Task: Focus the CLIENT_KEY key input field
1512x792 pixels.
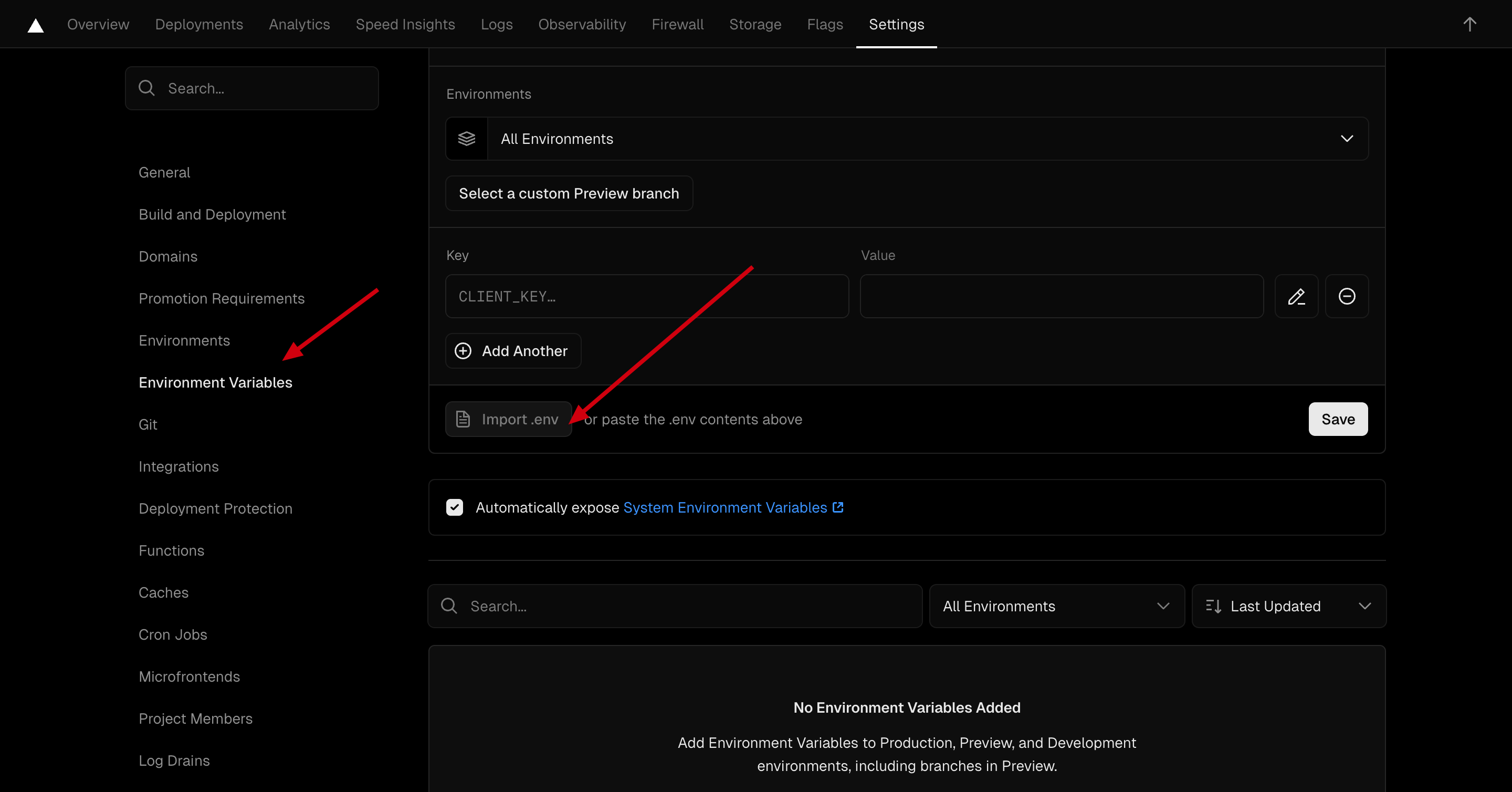Action: click(x=647, y=297)
